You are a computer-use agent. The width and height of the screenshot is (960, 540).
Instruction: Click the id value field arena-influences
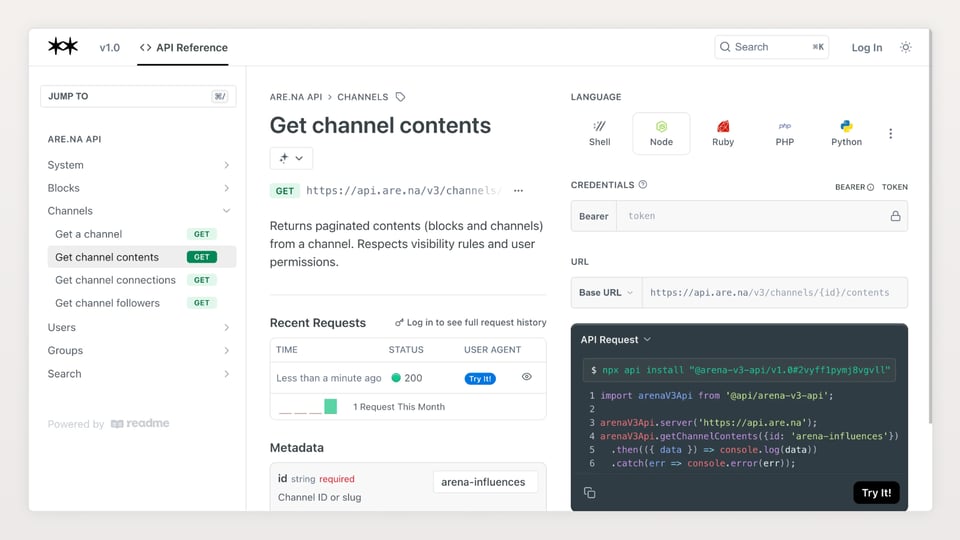click(x=485, y=482)
